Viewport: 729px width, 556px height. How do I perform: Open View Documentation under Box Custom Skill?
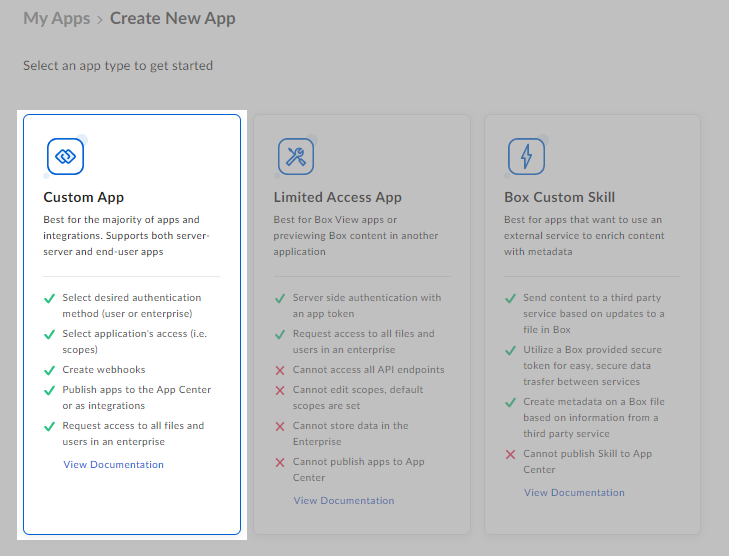coord(574,492)
